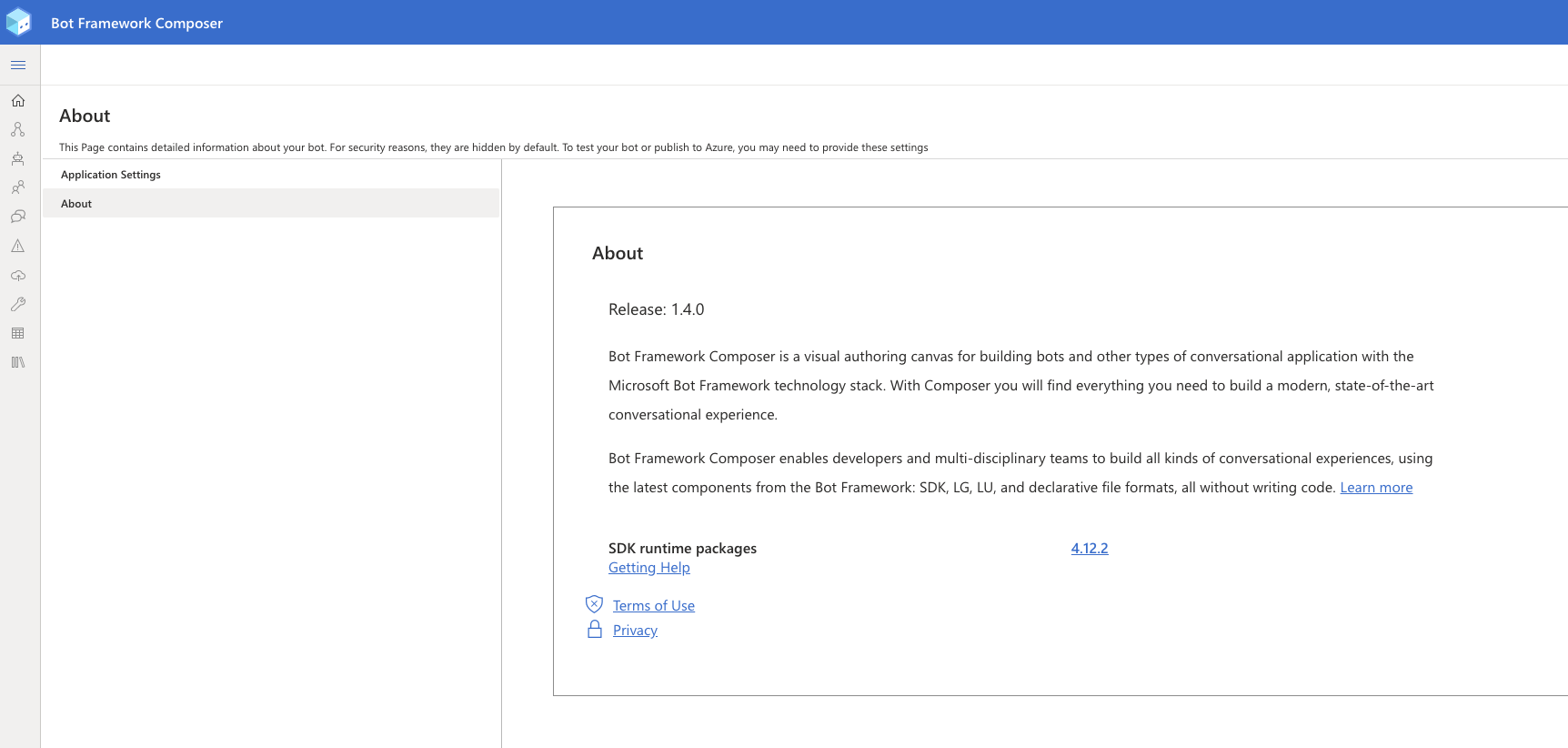Click the shield icon beside Terms of Use
Viewport: 1568px width, 748px height.
(x=594, y=604)
